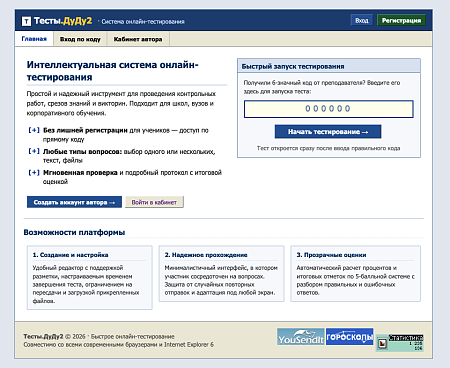
Task: Click the 6-digit code input field
Action: tap(329, 109)
